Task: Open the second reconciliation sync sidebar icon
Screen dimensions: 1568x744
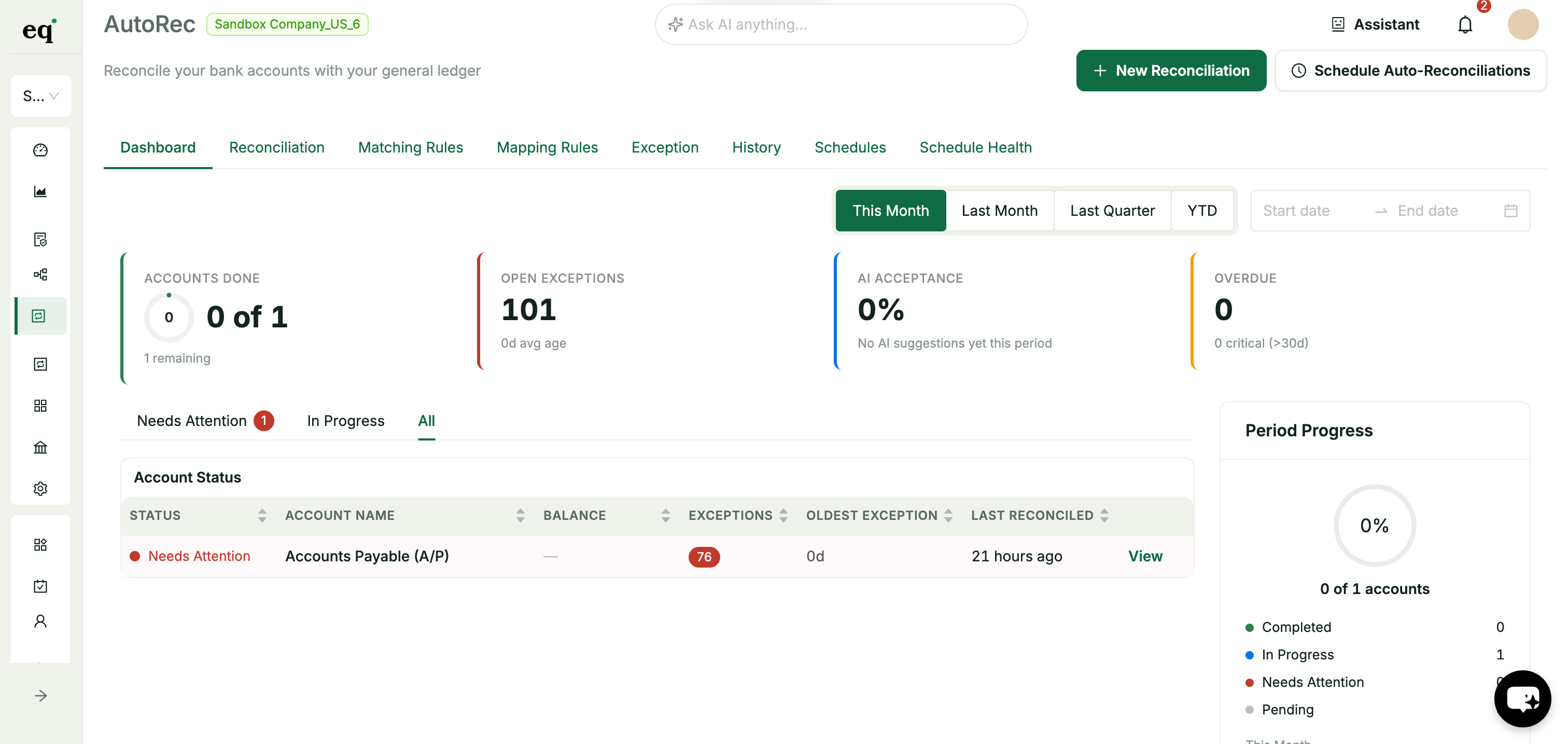Action: 40,364
